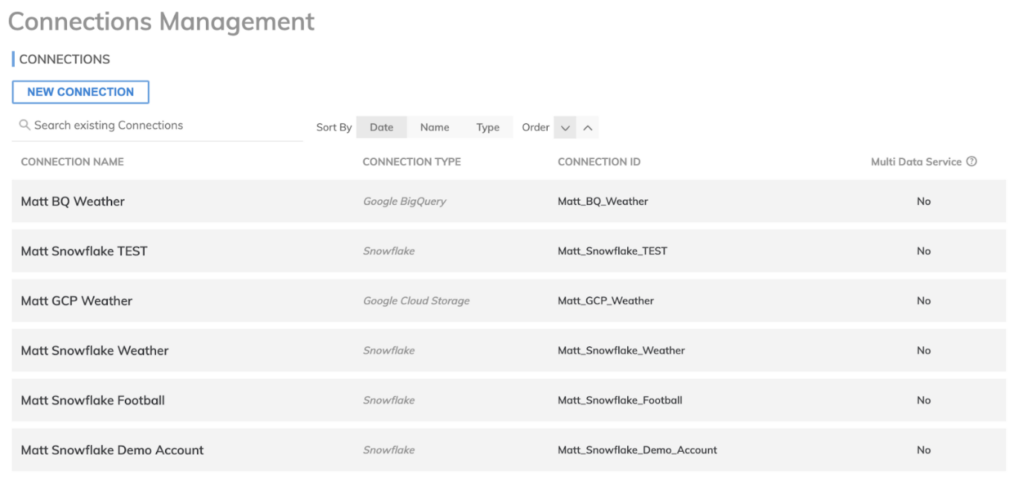Sort connections by Name
1024x495 pixels.
point(434,127)
